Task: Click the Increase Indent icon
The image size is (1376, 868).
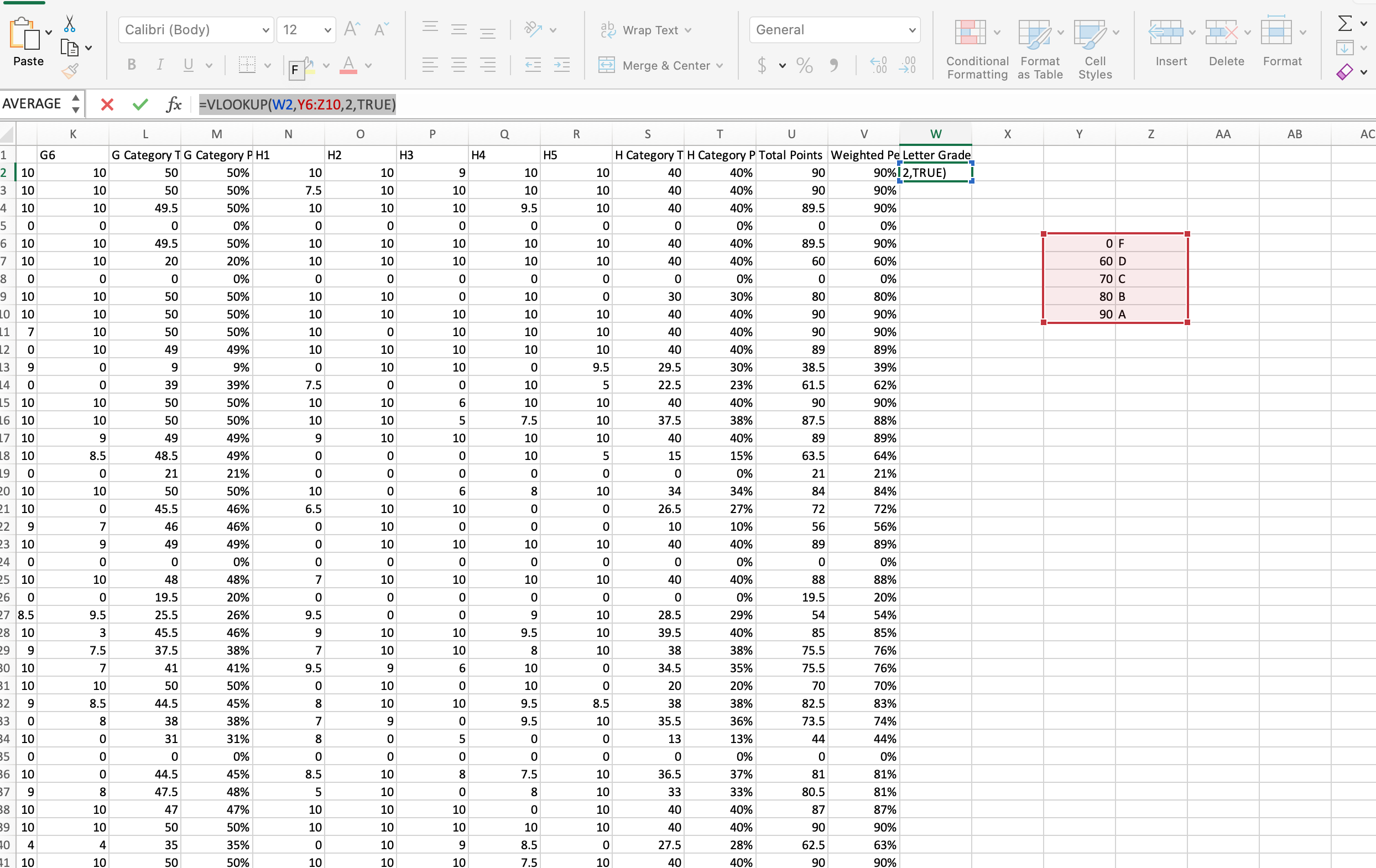Action: [562, 66]
